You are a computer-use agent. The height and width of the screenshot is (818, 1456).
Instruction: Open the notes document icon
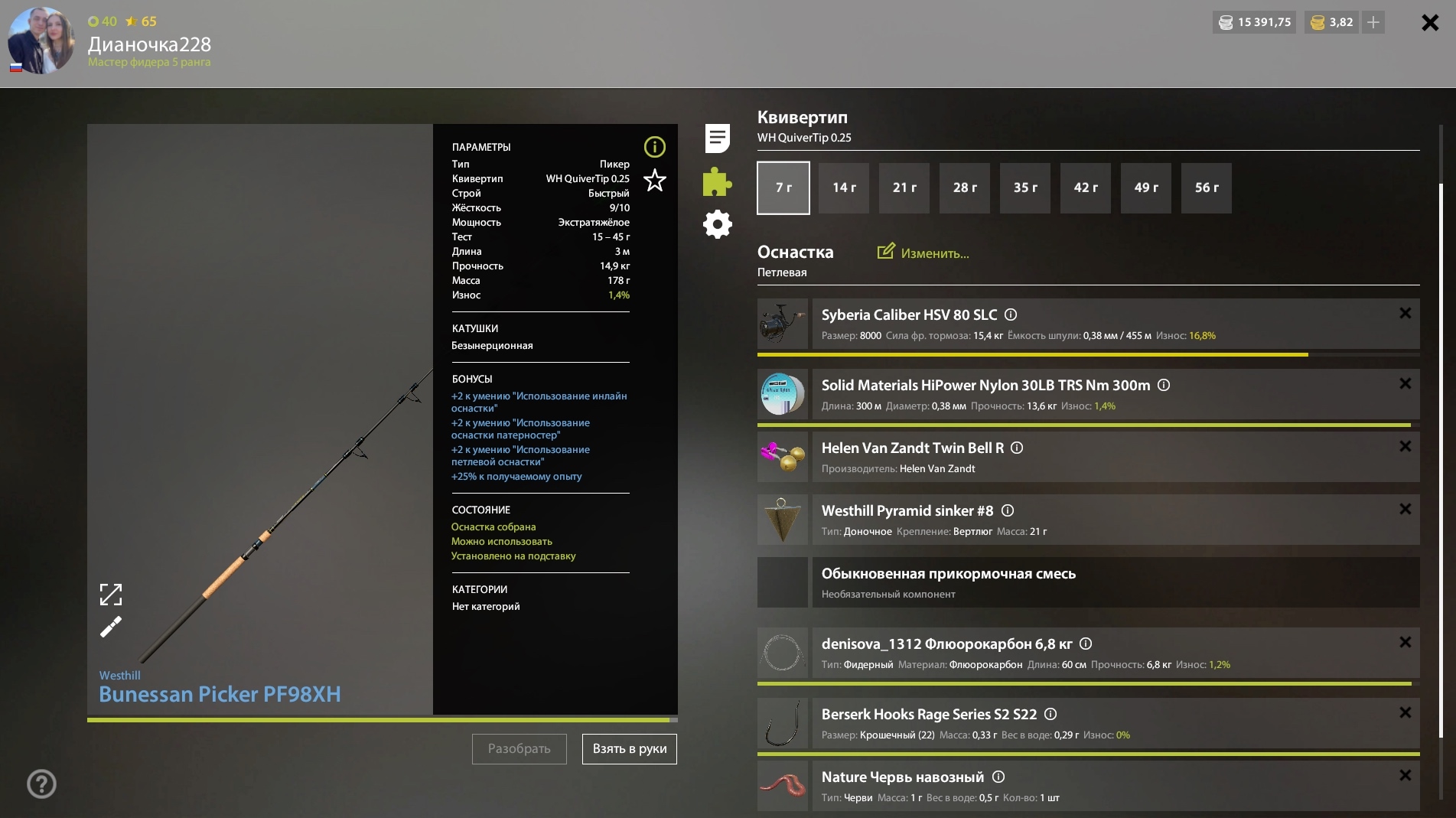click(717, 139)
